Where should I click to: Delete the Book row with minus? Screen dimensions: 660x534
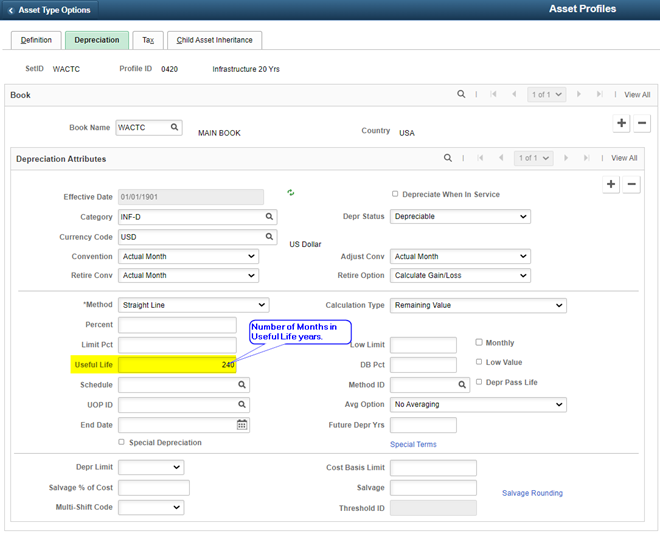pos(641,123)
